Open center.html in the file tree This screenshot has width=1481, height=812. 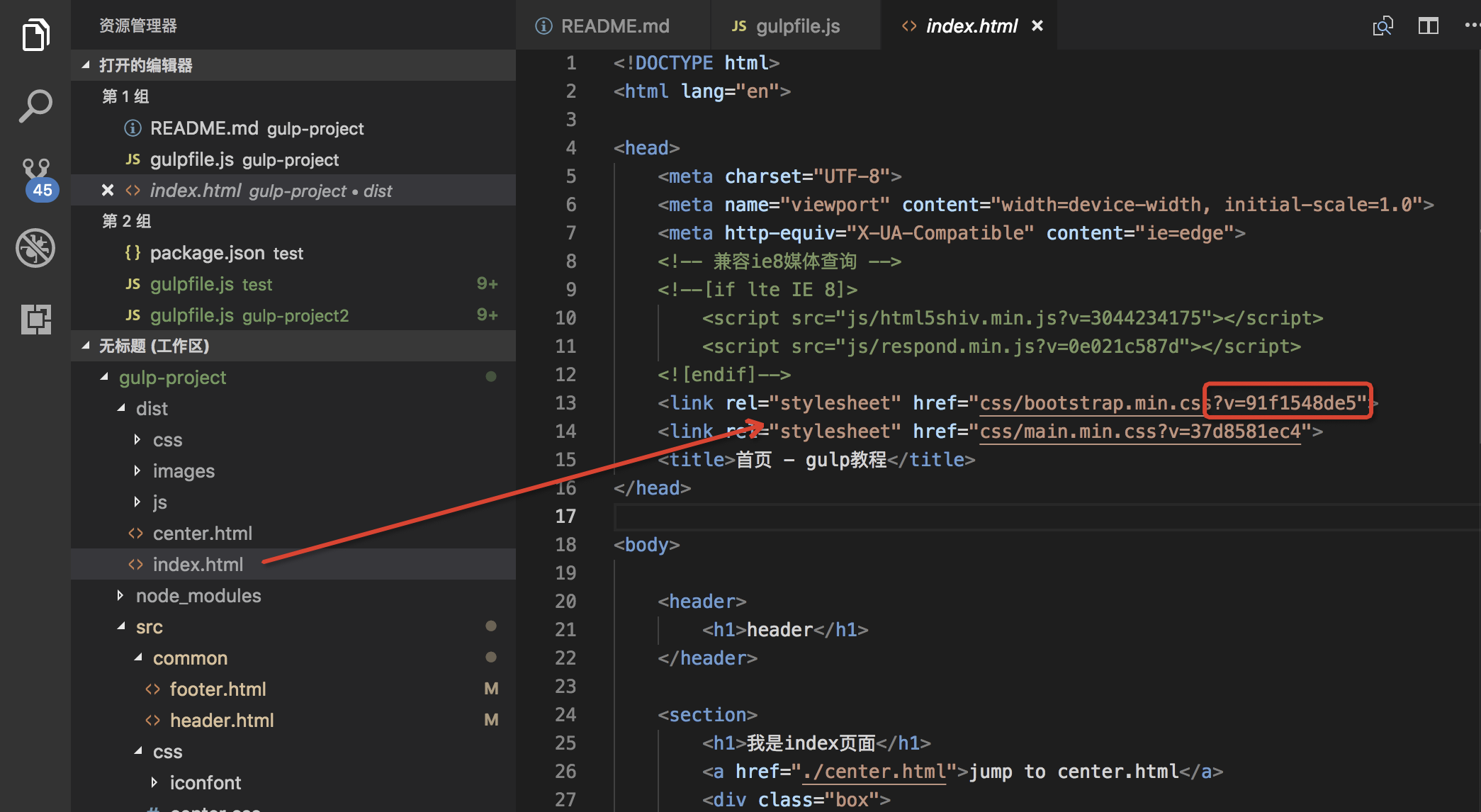202,533
